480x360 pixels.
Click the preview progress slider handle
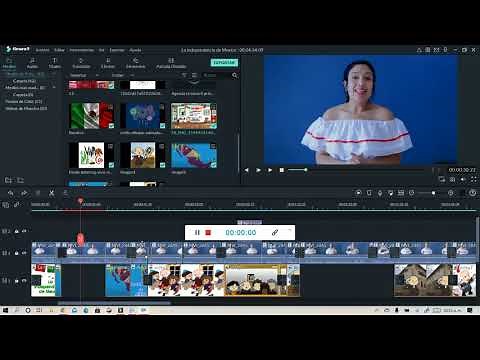305,170
